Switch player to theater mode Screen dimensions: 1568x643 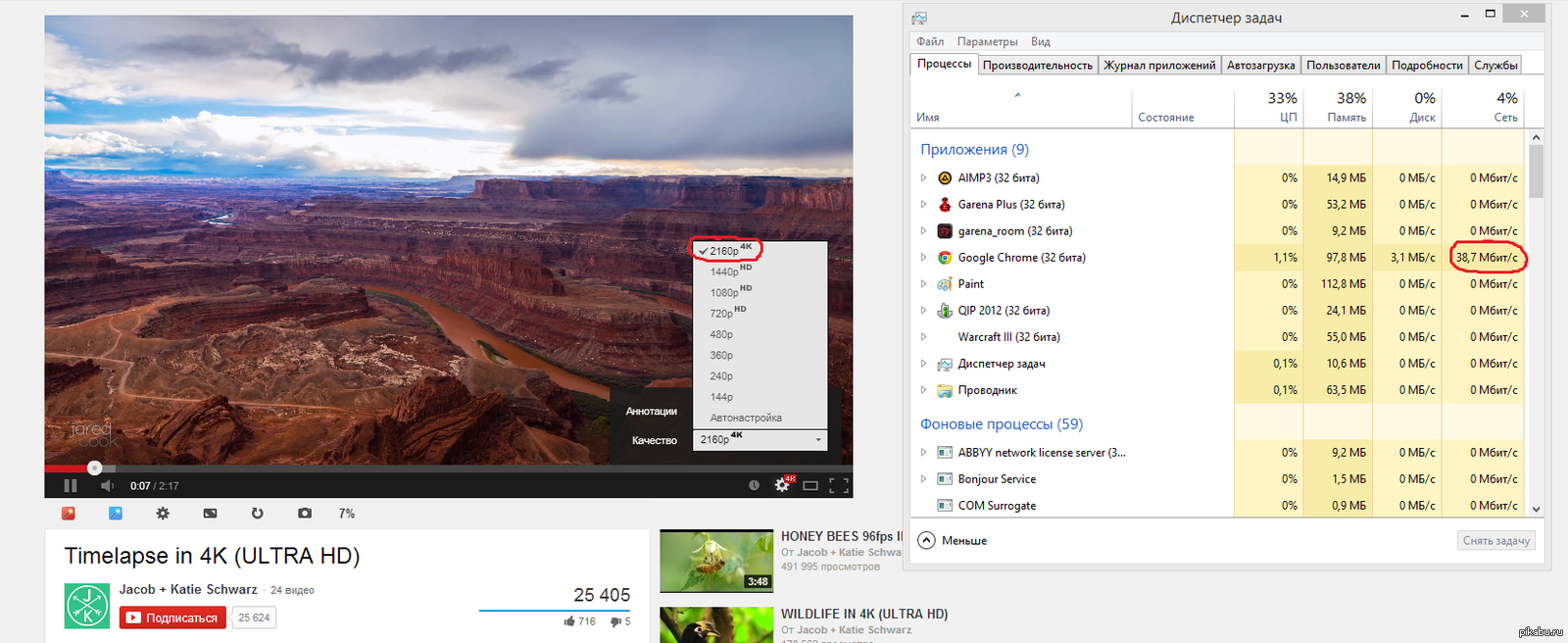tap(810, 485)
